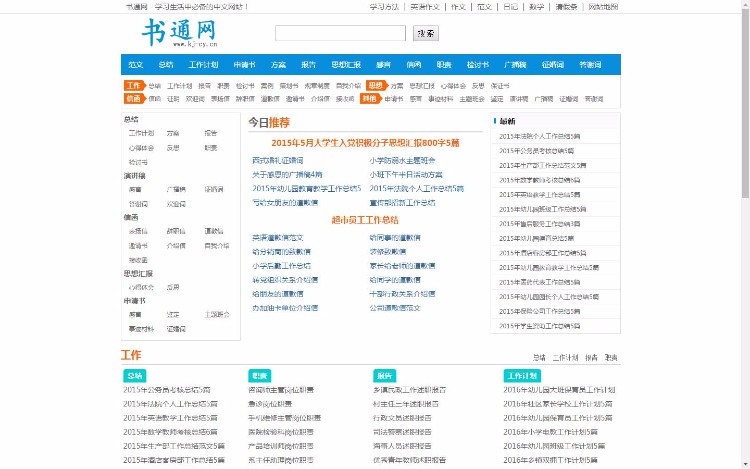Open 给朋友的道歉信

(278, 294)
